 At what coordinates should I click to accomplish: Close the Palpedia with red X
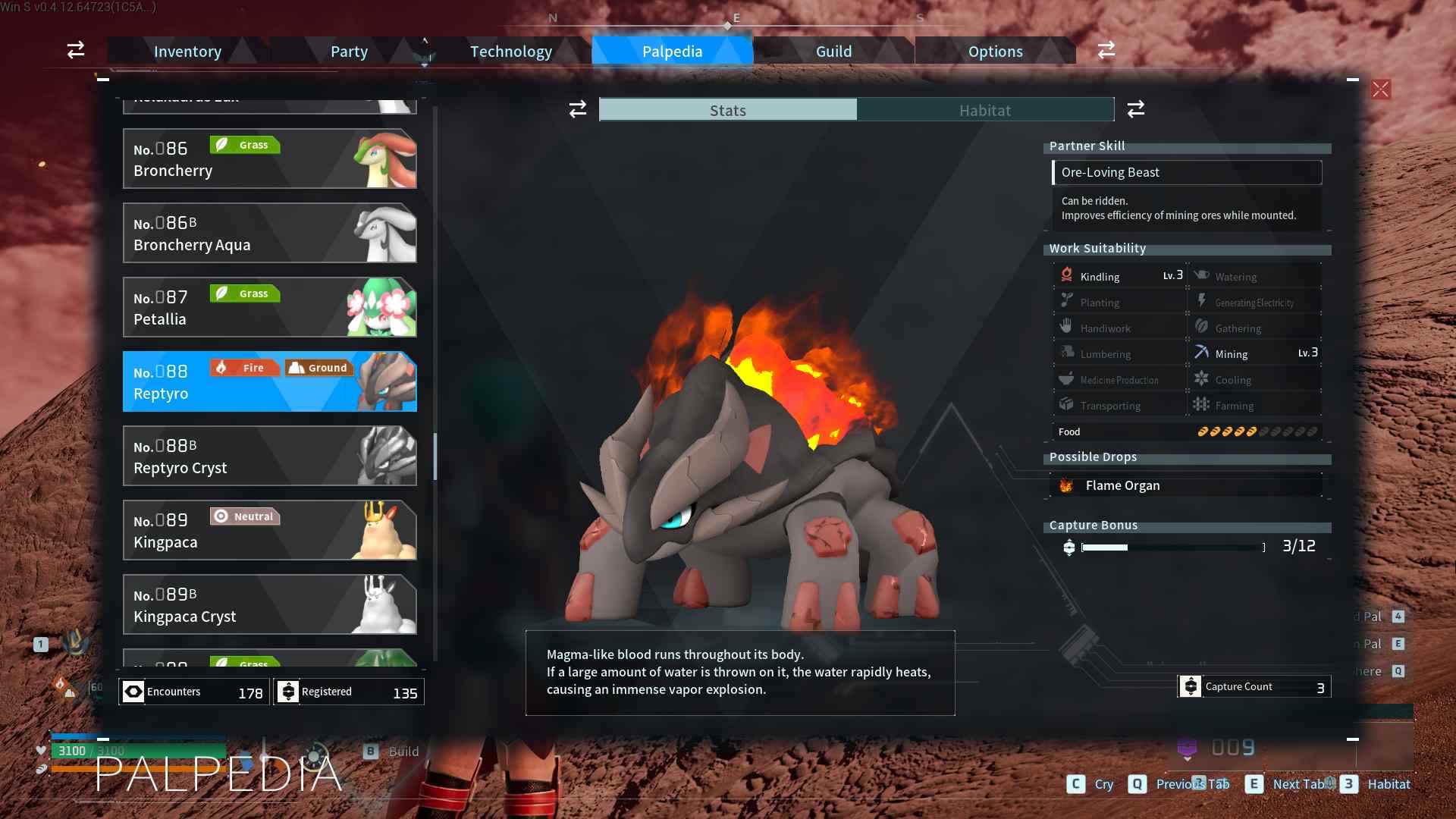[1381, 89]
